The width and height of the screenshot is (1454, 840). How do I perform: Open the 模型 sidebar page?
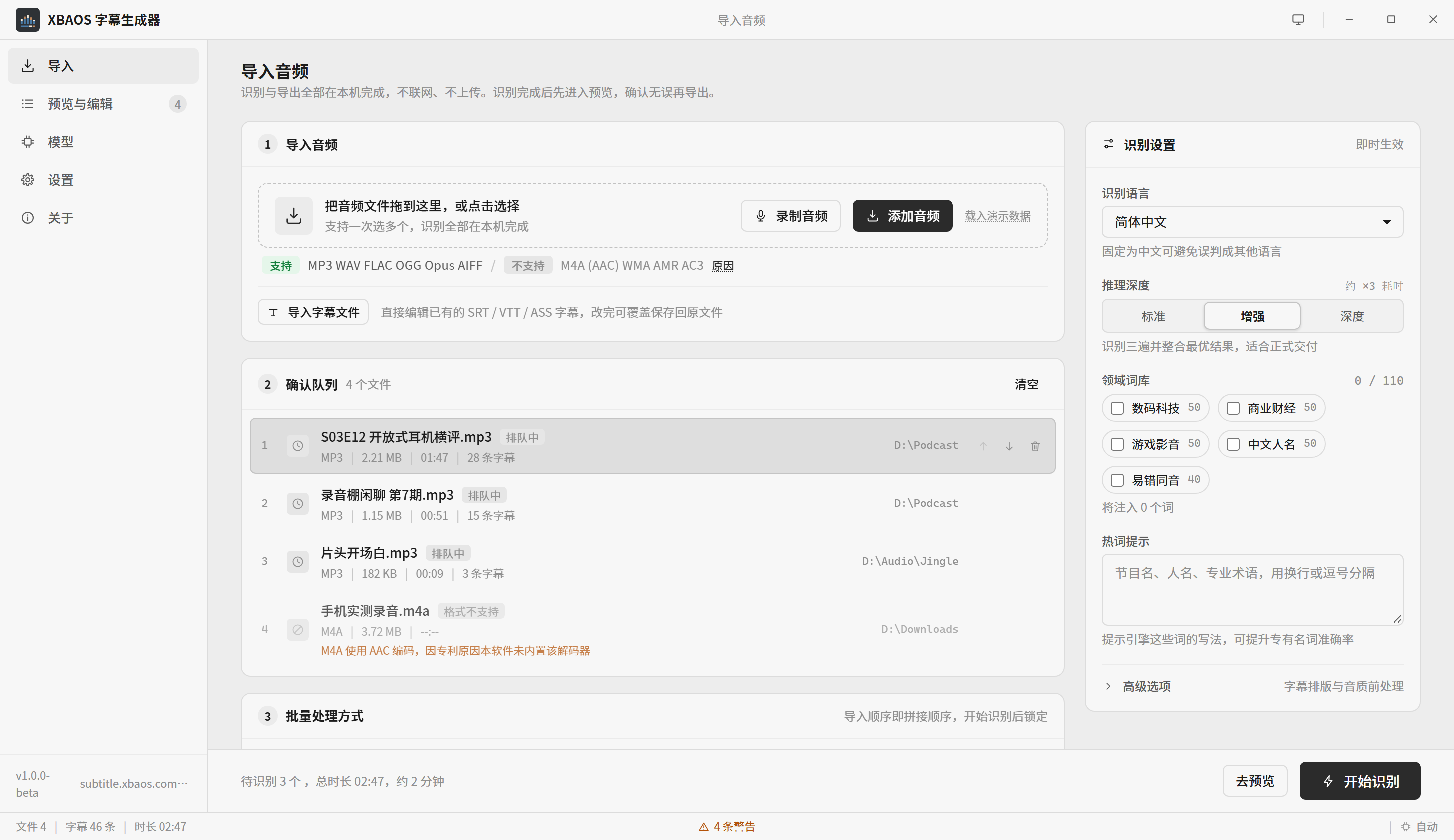[x=103, y=142]
